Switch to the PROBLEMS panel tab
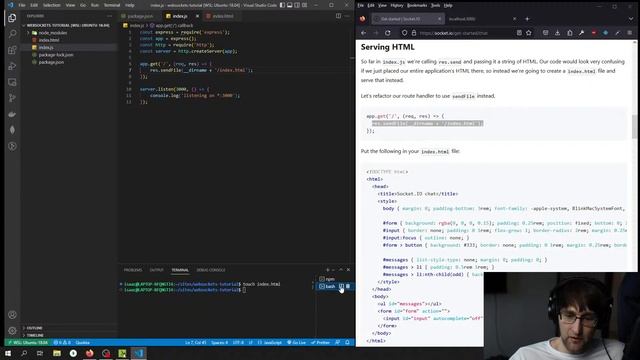Image resolution: width=640 pixels, height=360 pixels. [x=133, y=270]
